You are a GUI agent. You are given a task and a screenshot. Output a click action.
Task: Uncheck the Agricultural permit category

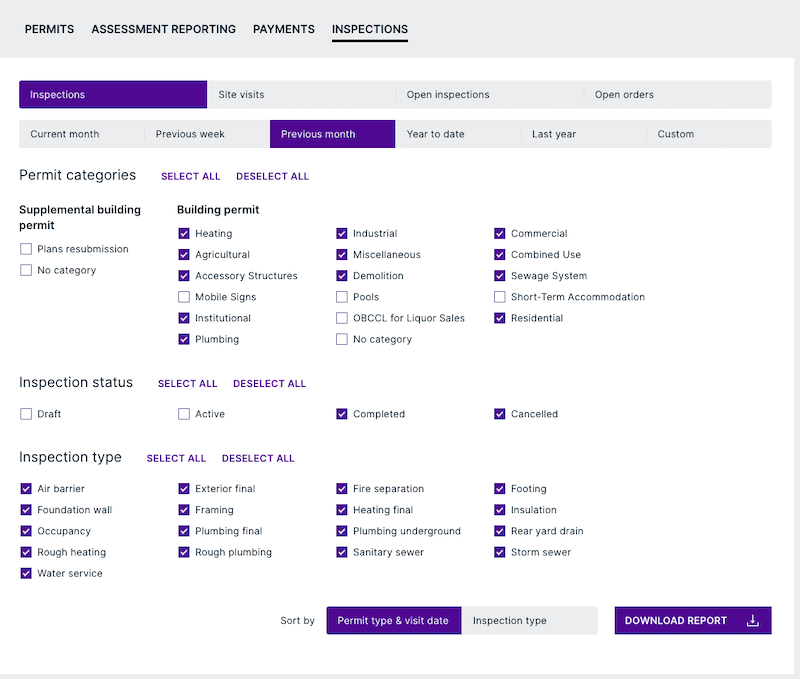(x=184, y=255)
